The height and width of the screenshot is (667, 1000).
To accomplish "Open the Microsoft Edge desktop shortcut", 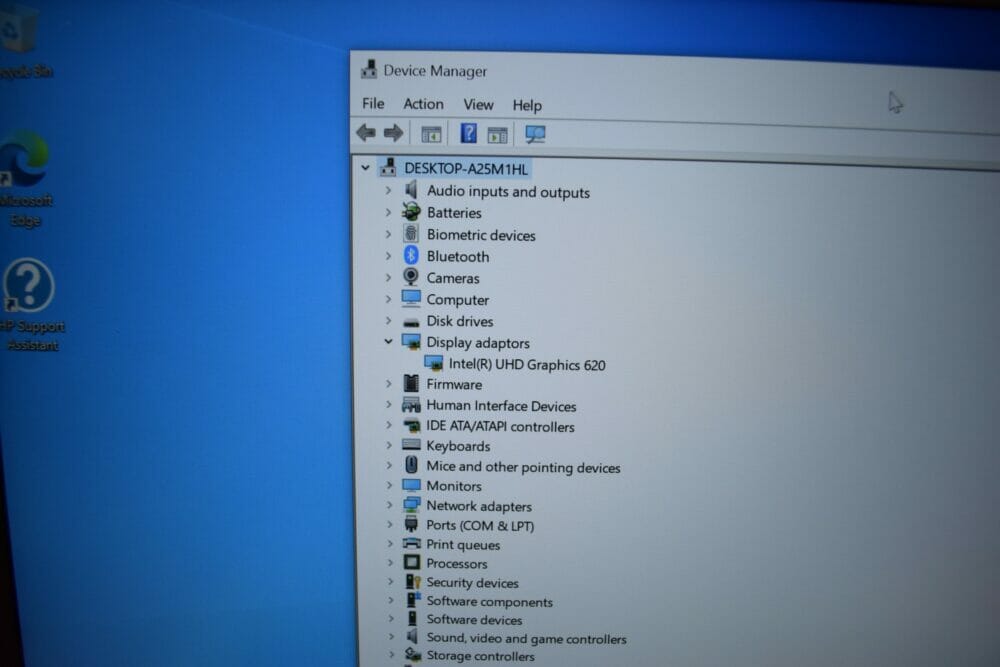I will click(x=26, y=179).
